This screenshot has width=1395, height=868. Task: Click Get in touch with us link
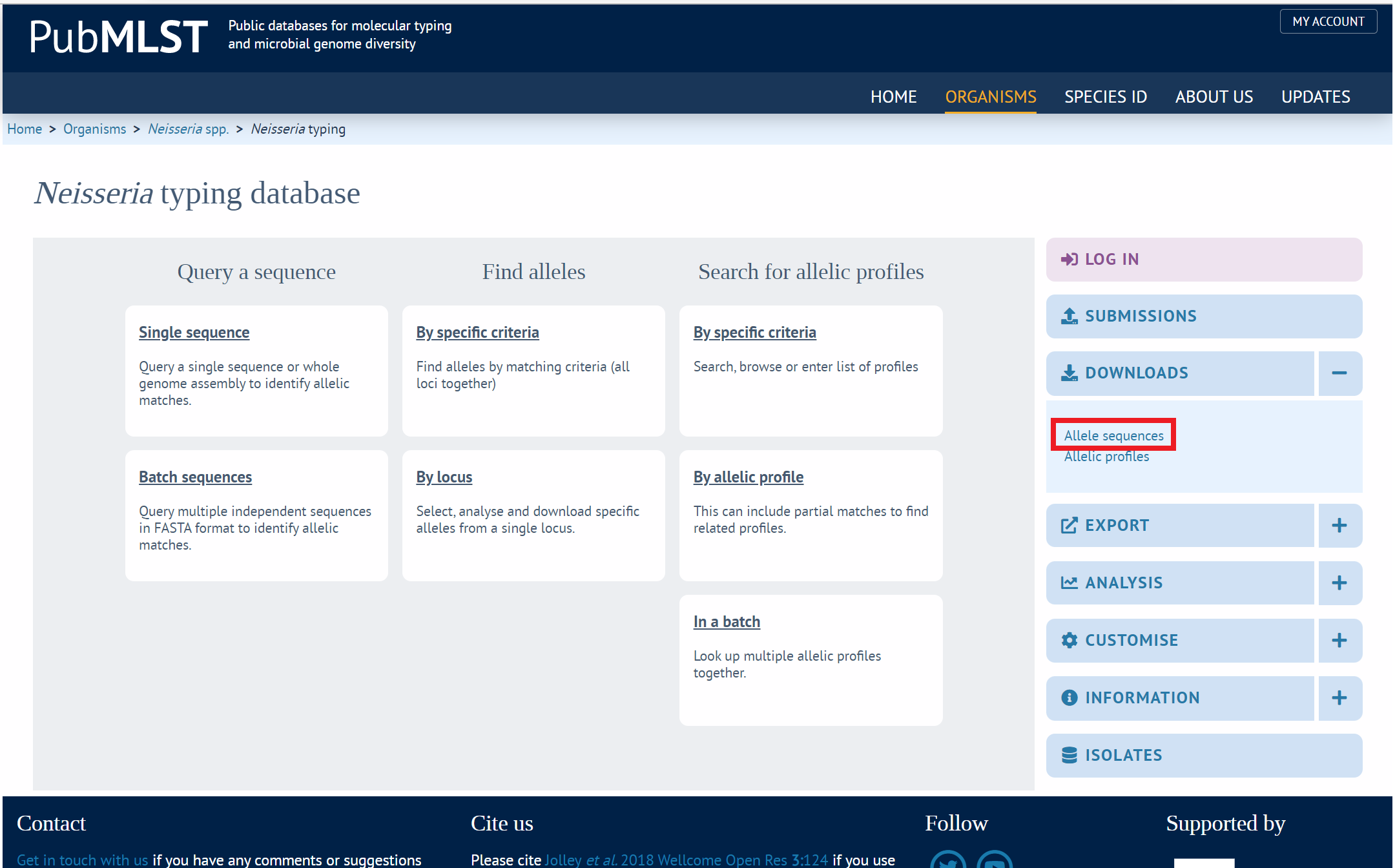(x=82, y=860)
